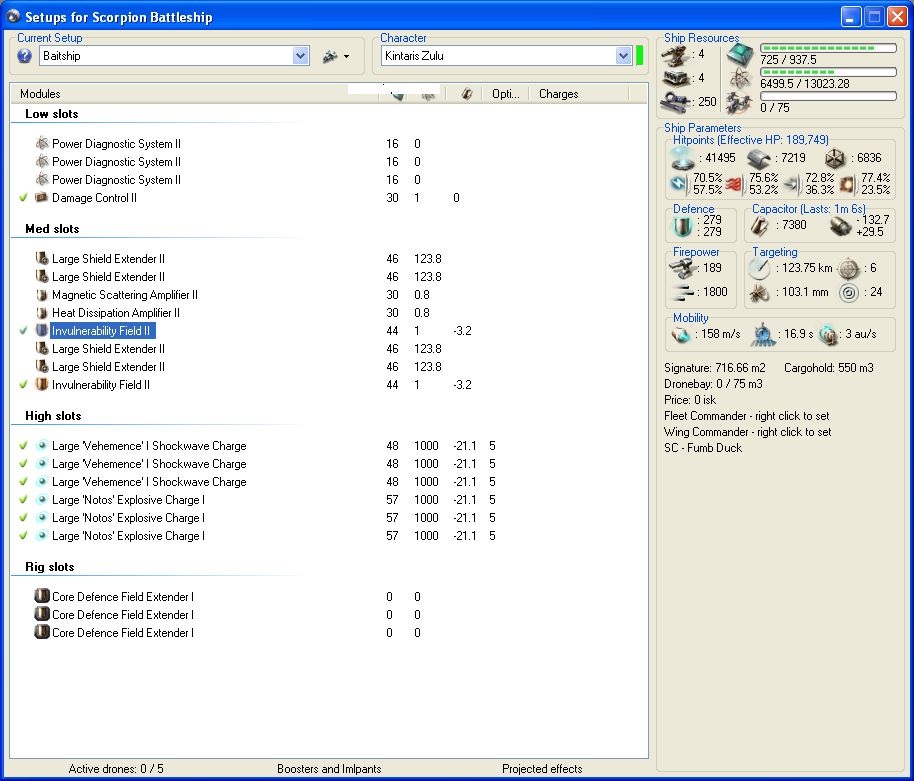Open the Character dropdown arrow
Image resolution: width=914 pixels, height=781 pixels.
(623, 56)
